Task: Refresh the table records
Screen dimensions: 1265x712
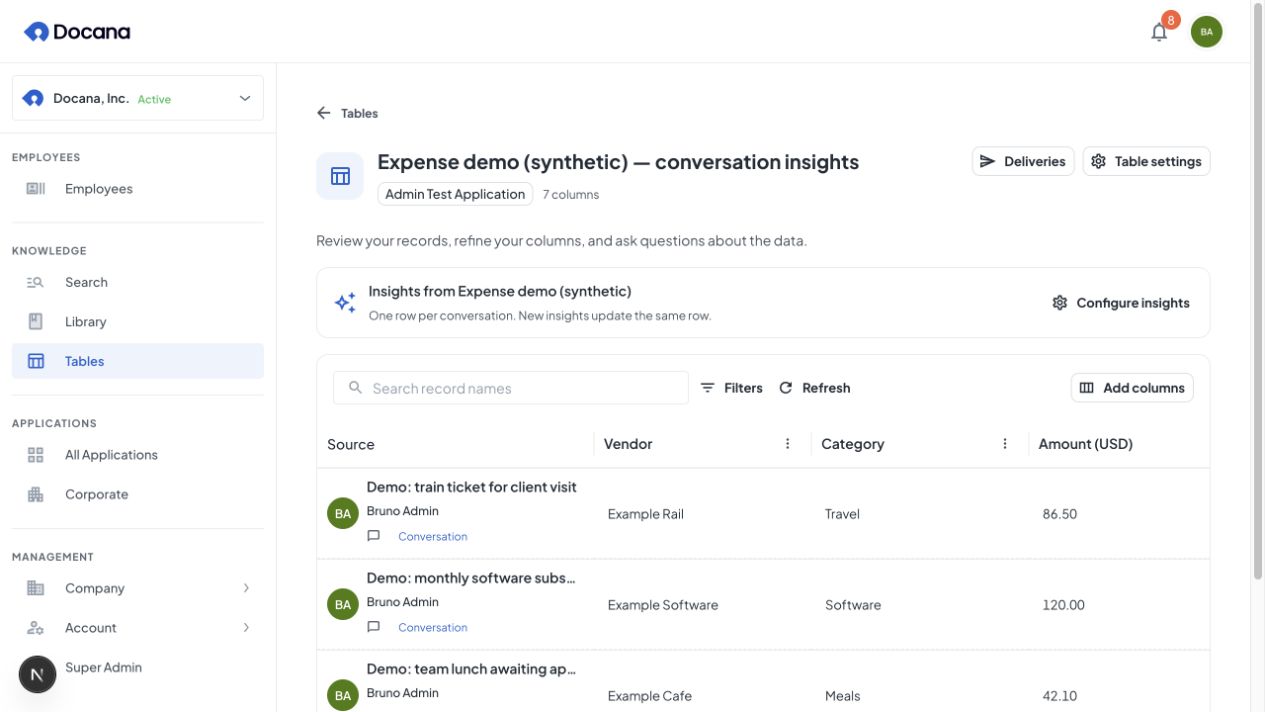Action: pos(814,388)
